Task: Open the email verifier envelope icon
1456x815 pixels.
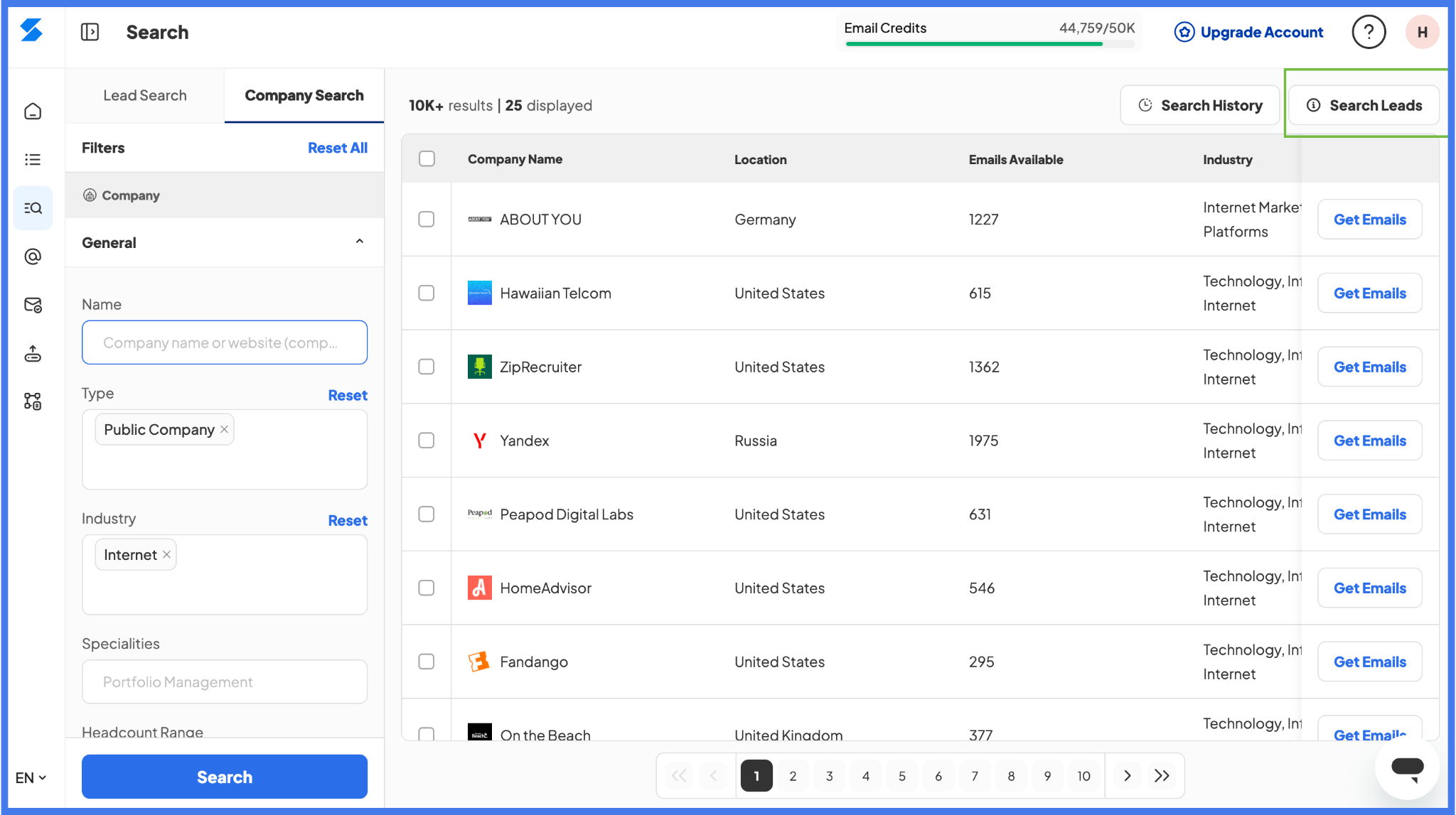Action: [x=33, y=305]
